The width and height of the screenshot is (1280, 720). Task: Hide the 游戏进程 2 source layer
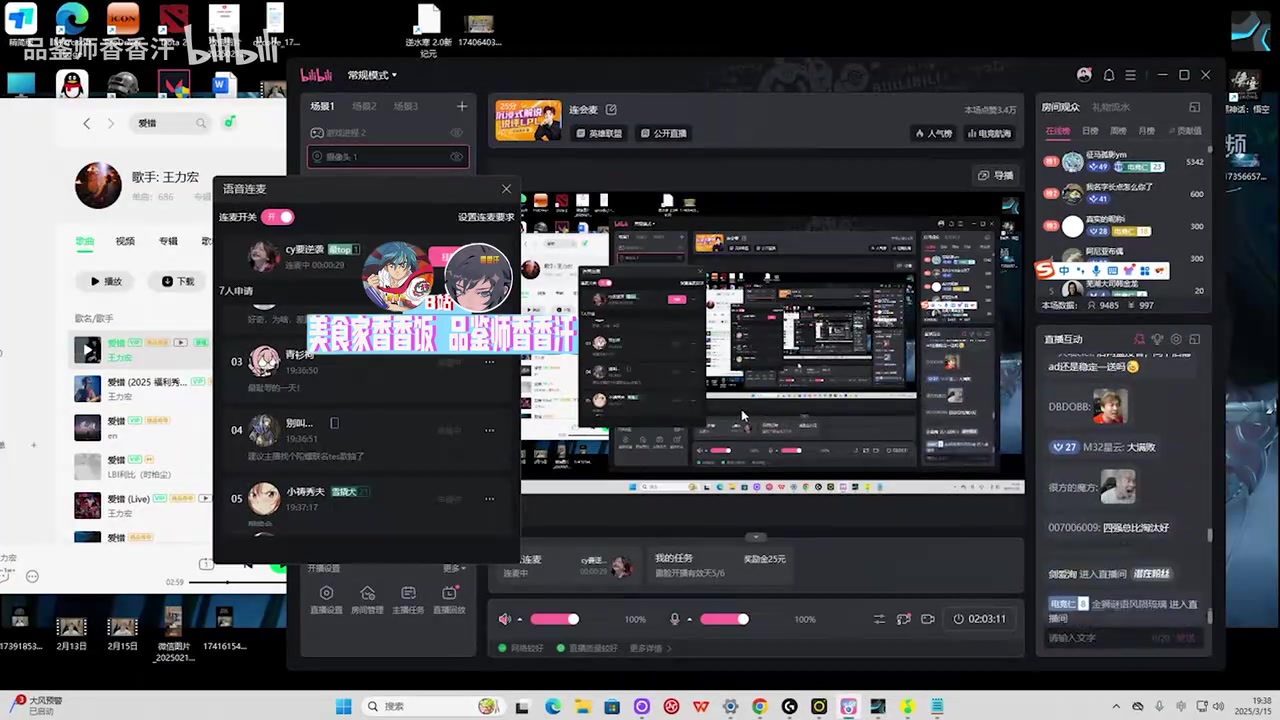coord(457,133)
